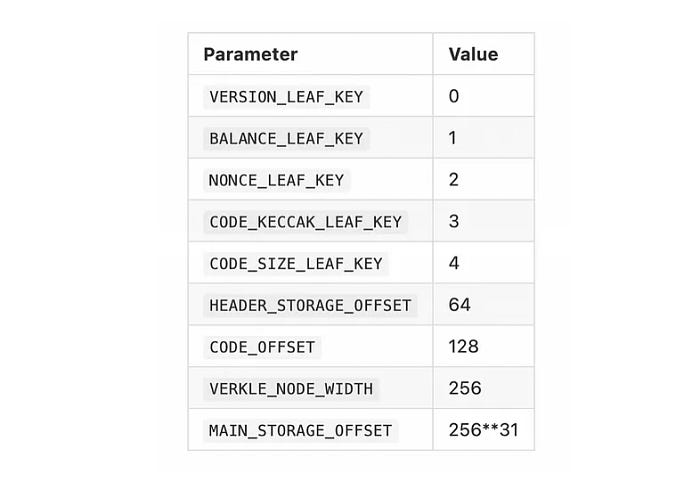Click the value 0 for version key
This screenshot has width=700, height=482.
pyautogui.click(x=454, y=96)
